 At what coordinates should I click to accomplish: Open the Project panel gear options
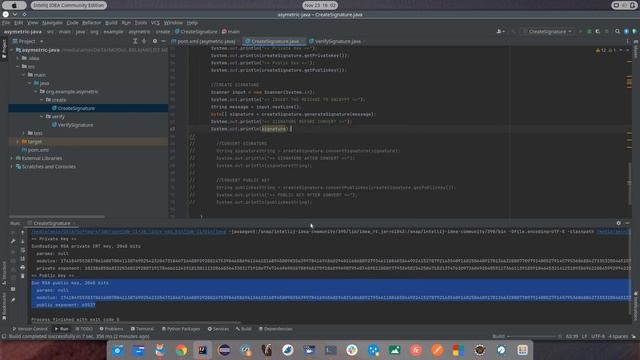point(155,41)
